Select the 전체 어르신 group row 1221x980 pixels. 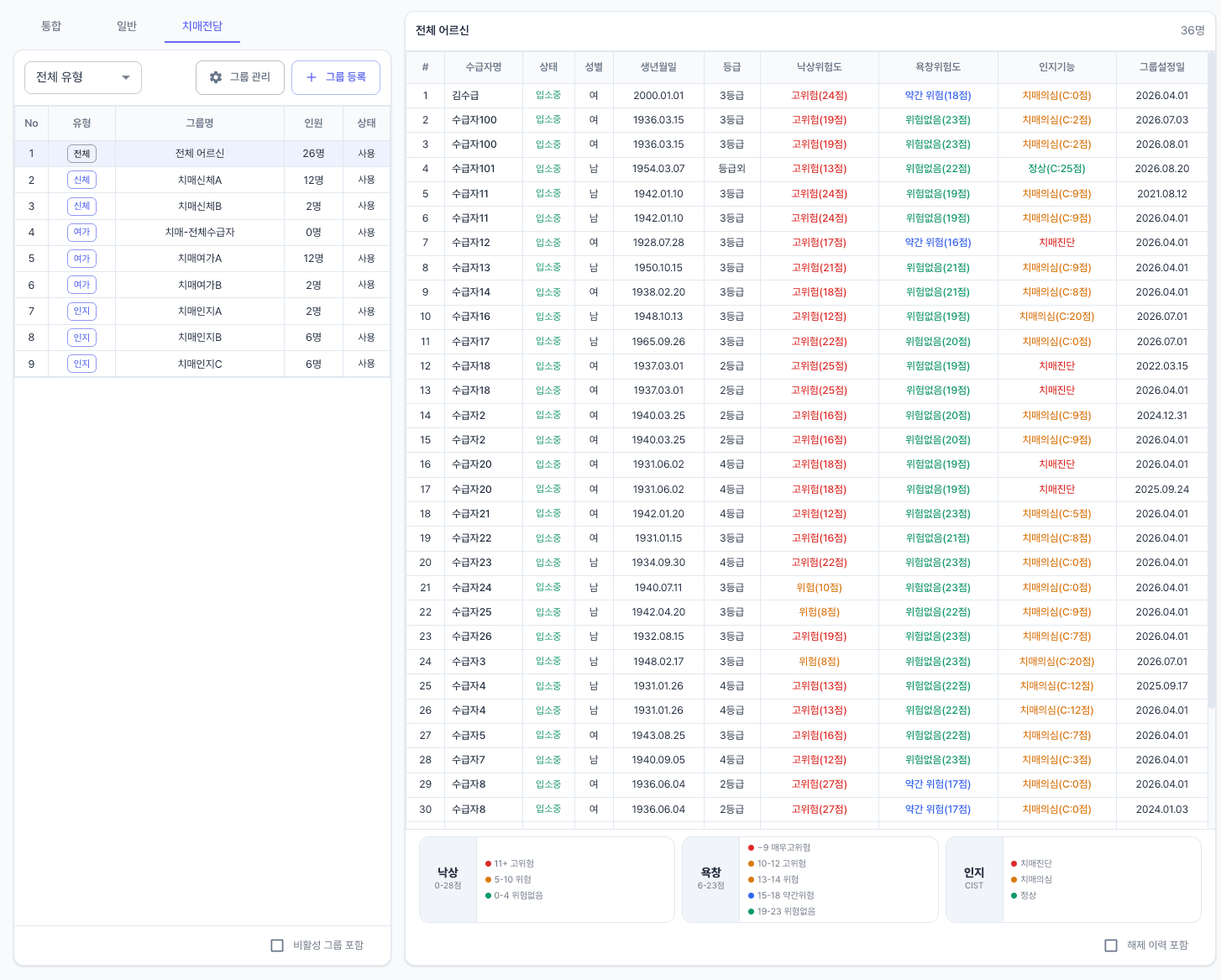202,154
